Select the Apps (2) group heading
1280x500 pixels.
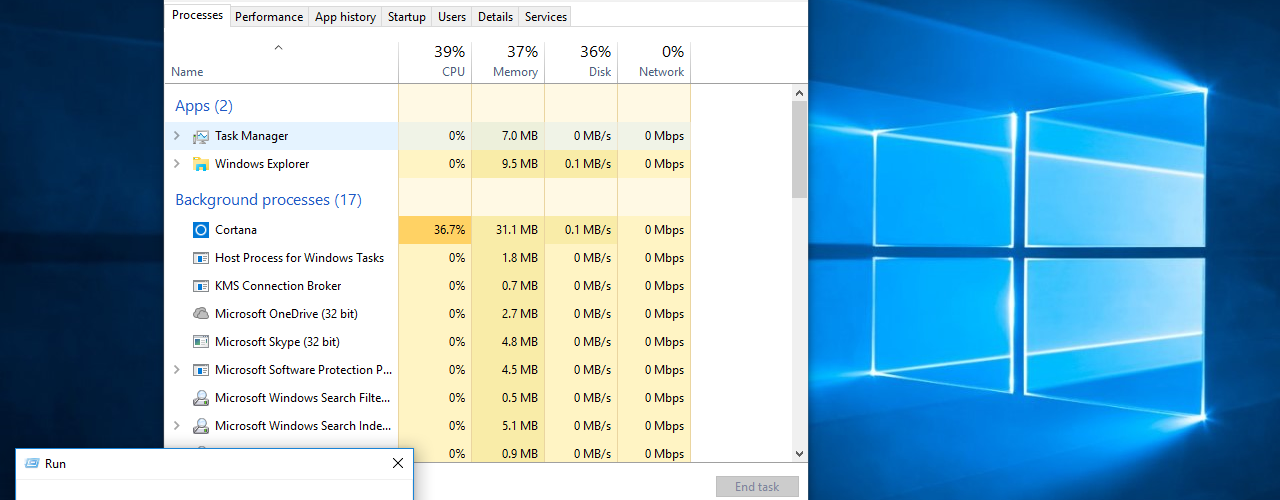point(204,106)
